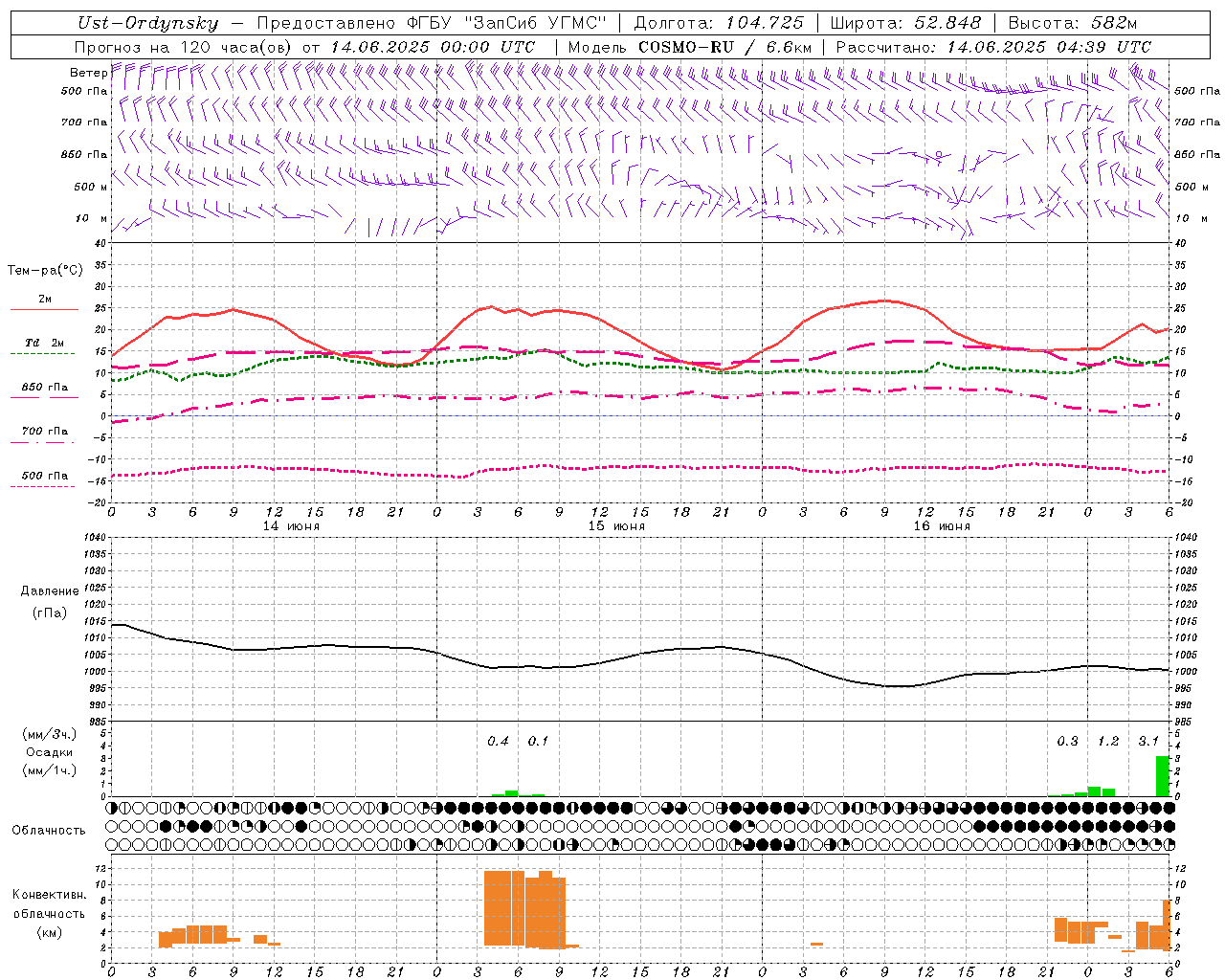Click the Осадки panel label
This screenshot has width=1225, height=980.
point(50,752)
